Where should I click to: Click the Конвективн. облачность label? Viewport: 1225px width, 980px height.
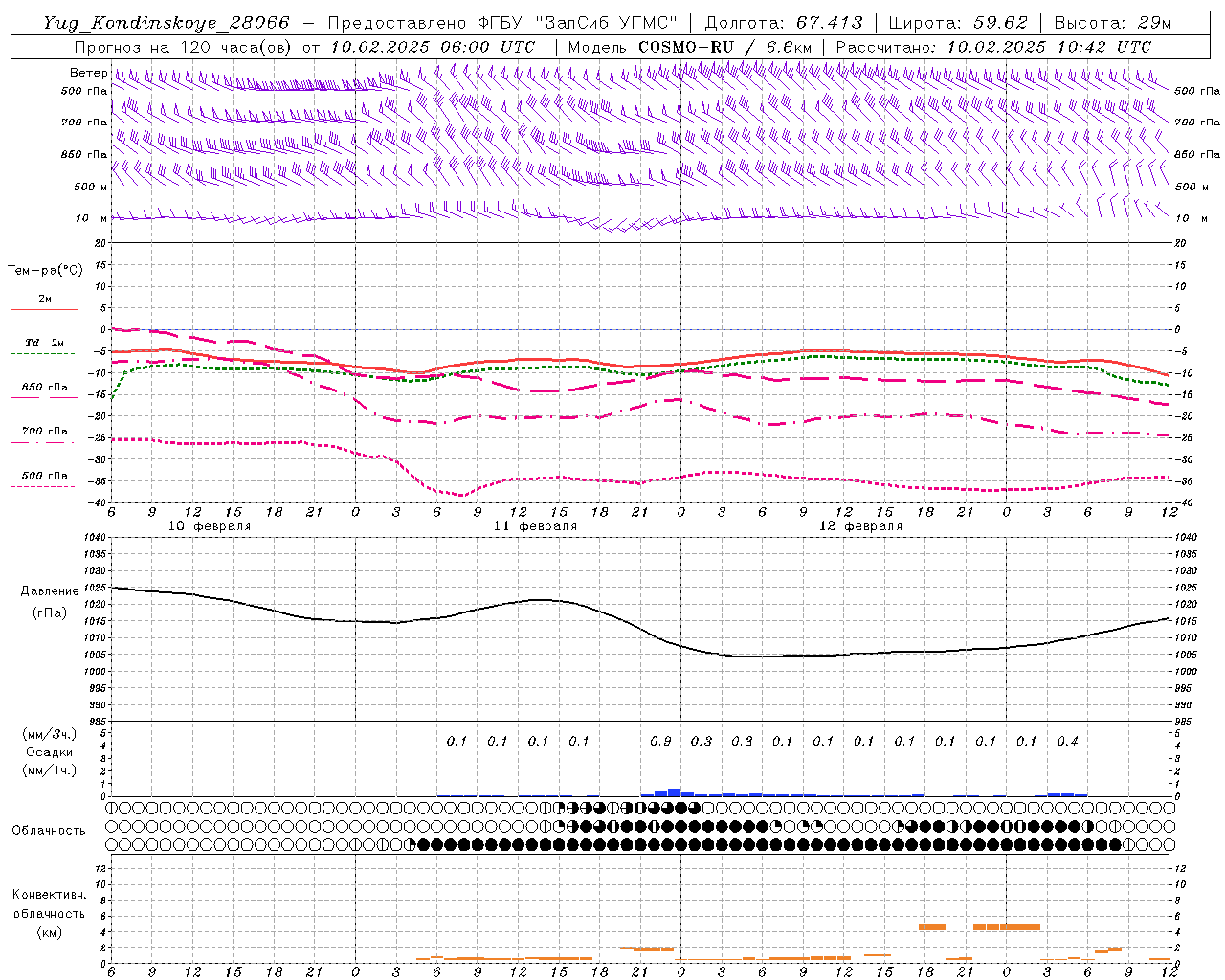(x=49, y=913)
